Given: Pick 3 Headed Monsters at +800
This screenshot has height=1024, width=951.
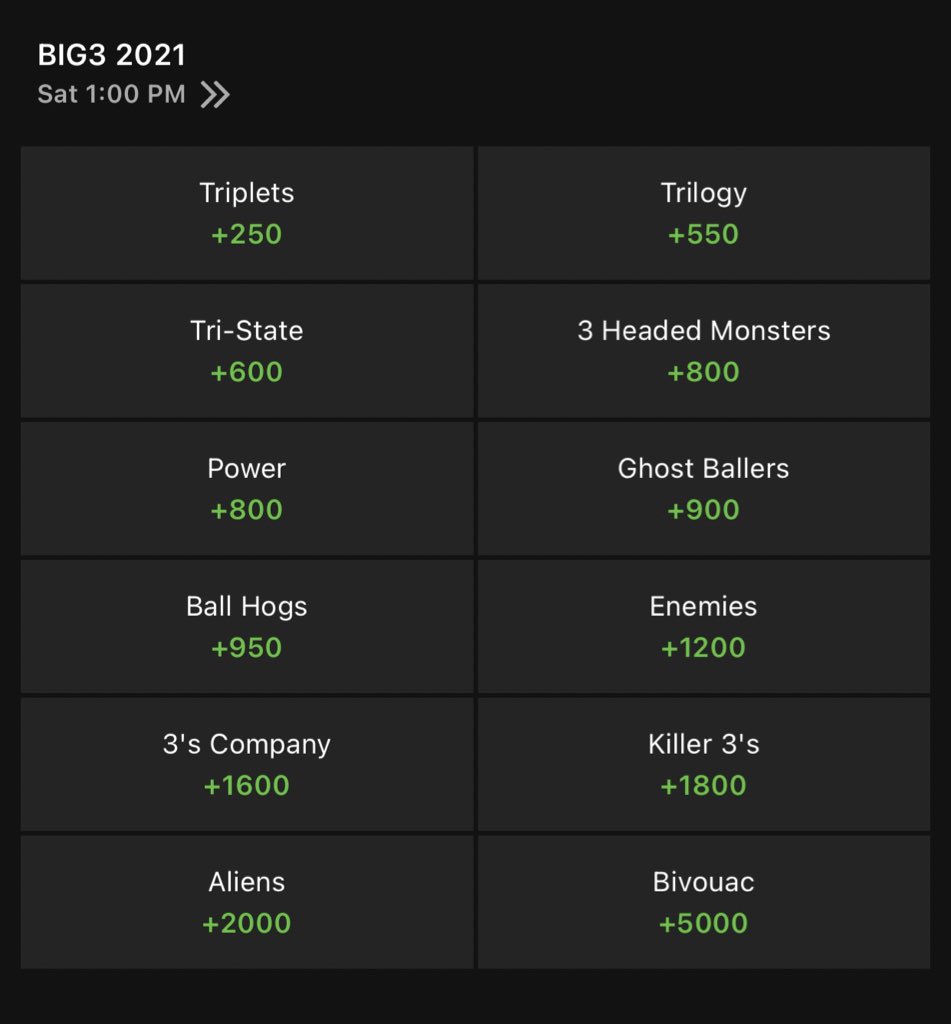Looking at the screenshot, I should click(704, 351).
